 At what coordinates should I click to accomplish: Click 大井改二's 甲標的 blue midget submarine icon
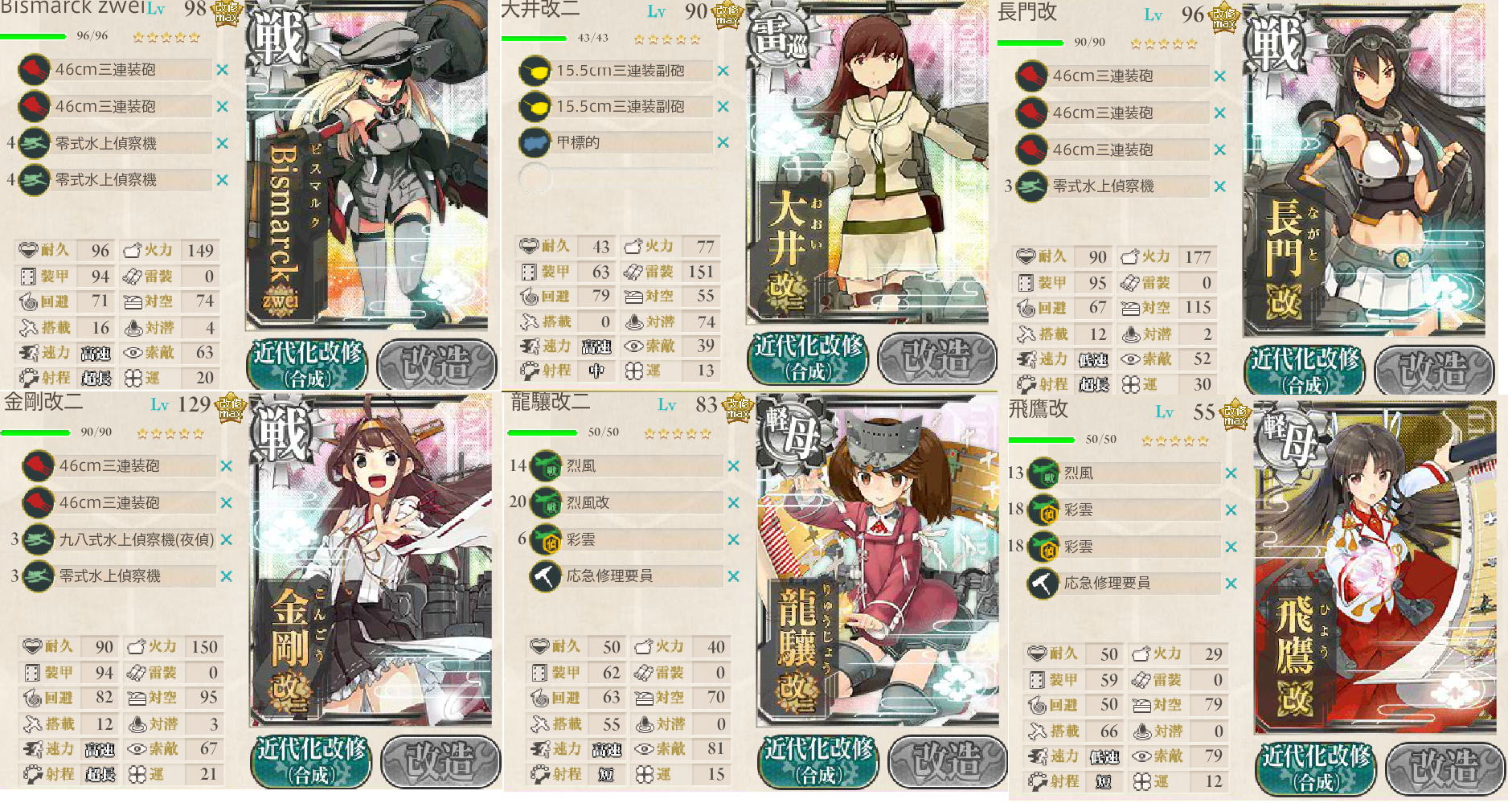coord(535,142)
